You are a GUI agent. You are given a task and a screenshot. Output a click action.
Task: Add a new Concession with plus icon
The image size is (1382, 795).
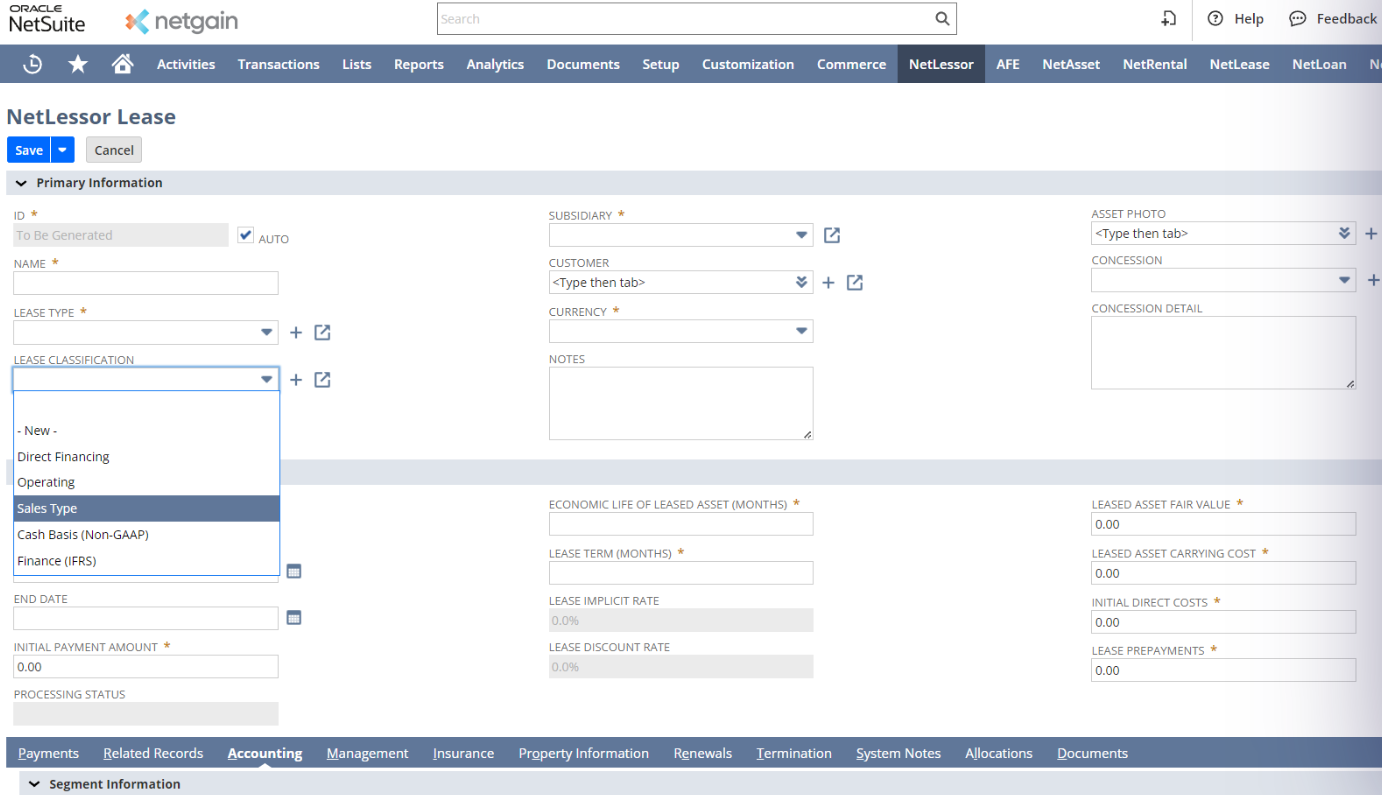(1374, 281)
